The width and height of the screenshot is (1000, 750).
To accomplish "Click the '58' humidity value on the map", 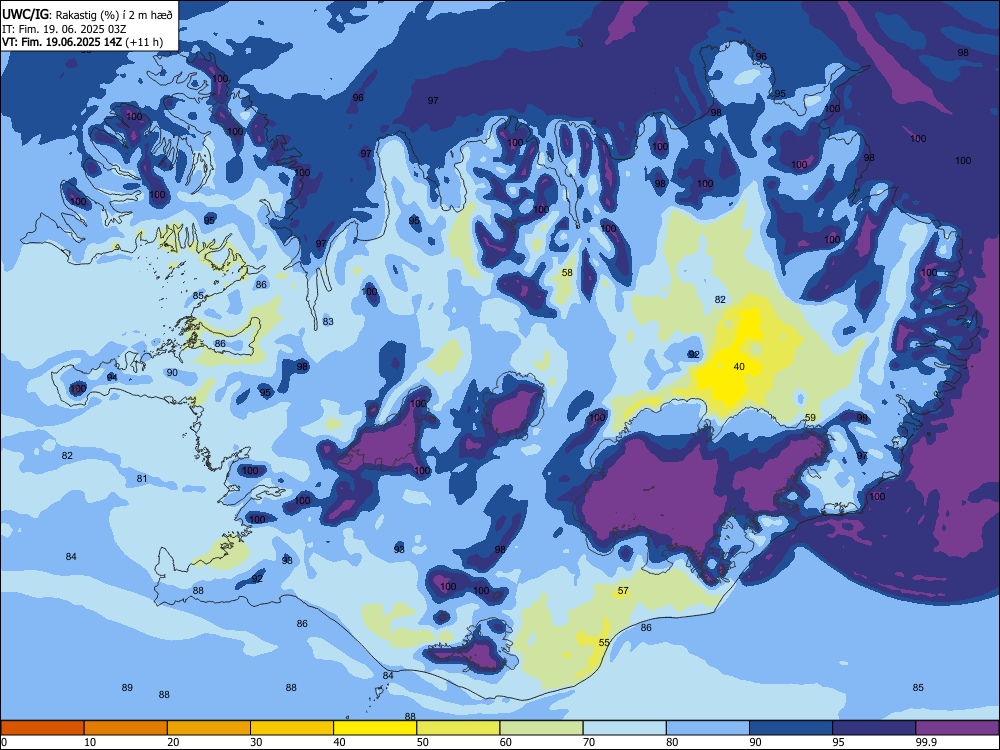I will tap(567, 273).
